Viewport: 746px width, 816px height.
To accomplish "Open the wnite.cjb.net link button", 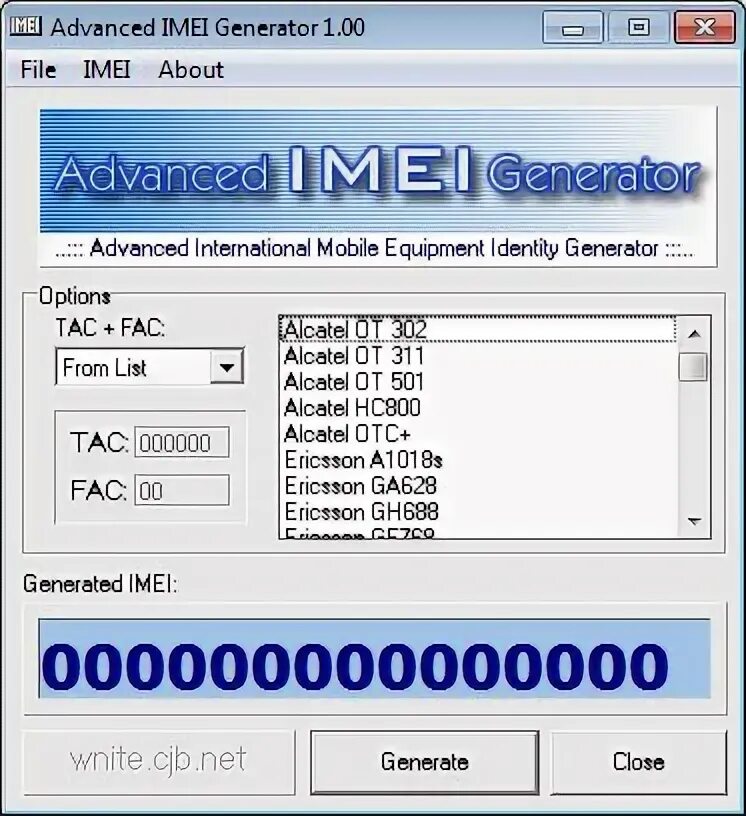I will [159, 762].
